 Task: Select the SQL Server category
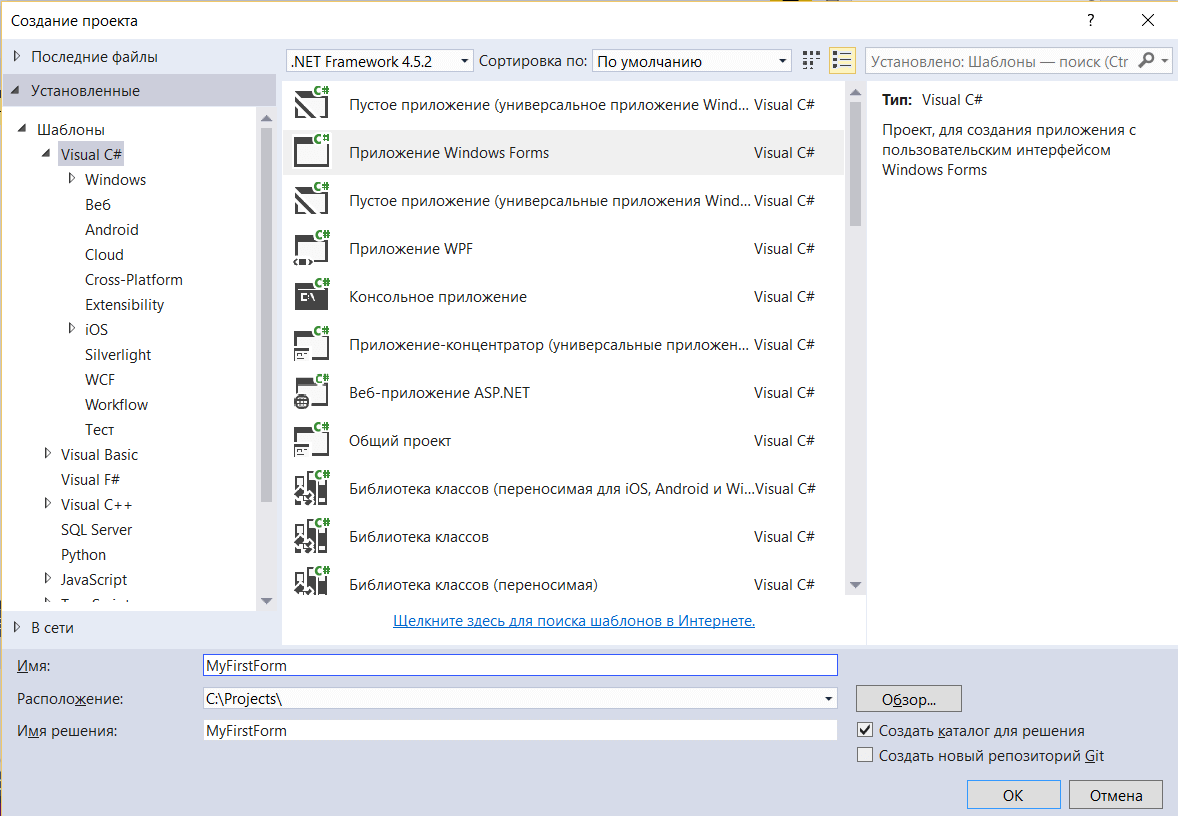[x=96, y=529]
